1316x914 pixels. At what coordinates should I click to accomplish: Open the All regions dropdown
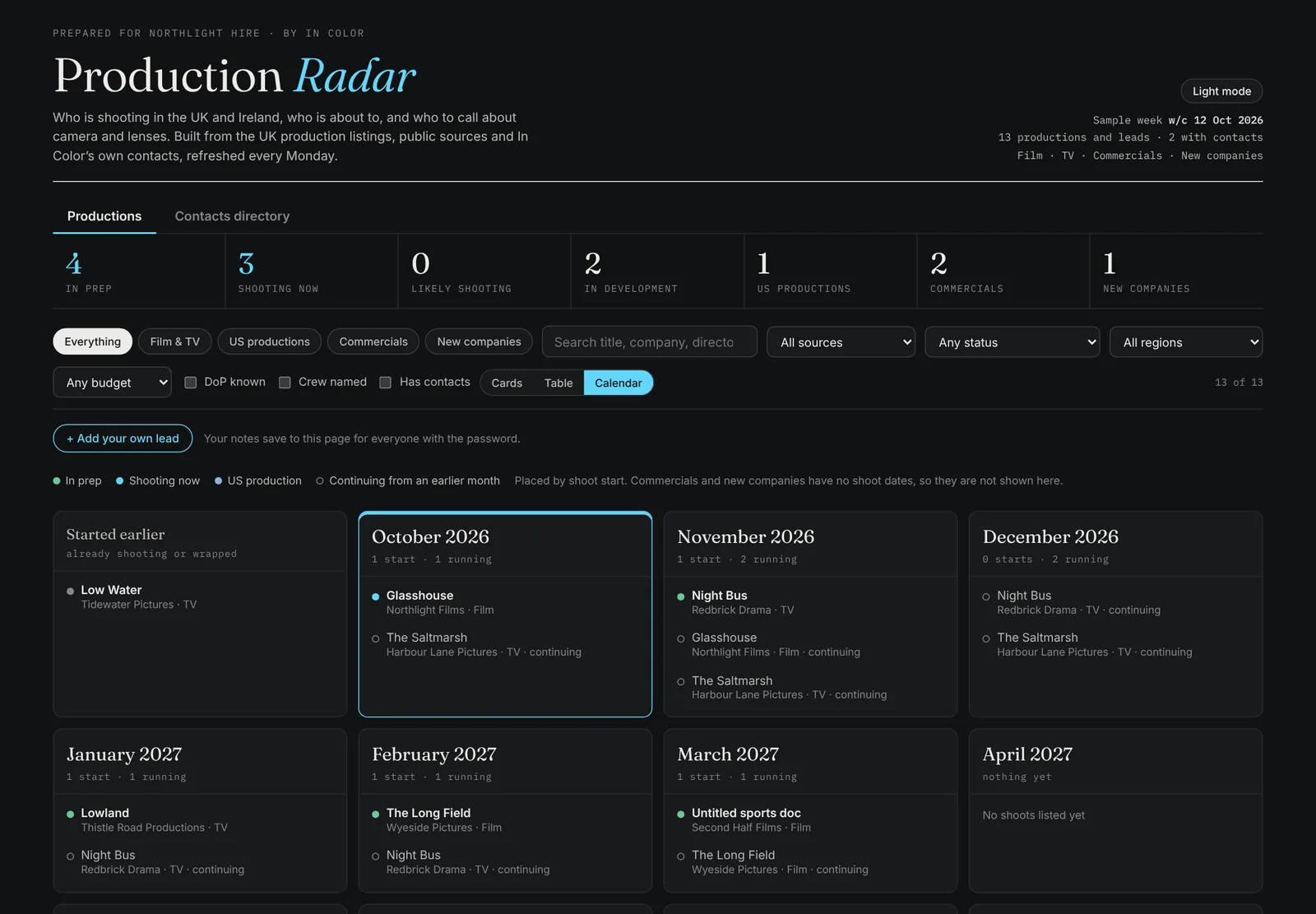[x=1186, y=342]
